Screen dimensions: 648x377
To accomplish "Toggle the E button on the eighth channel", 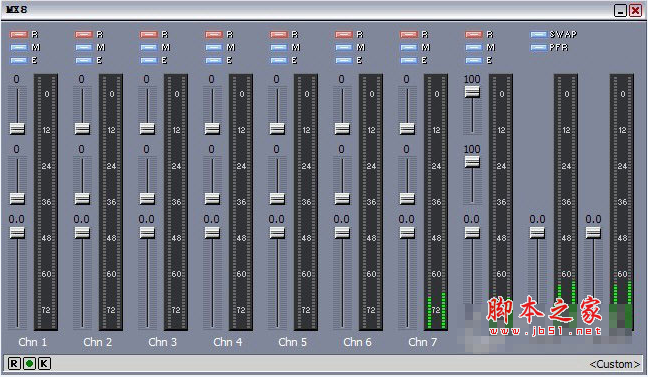I will 474,60.
